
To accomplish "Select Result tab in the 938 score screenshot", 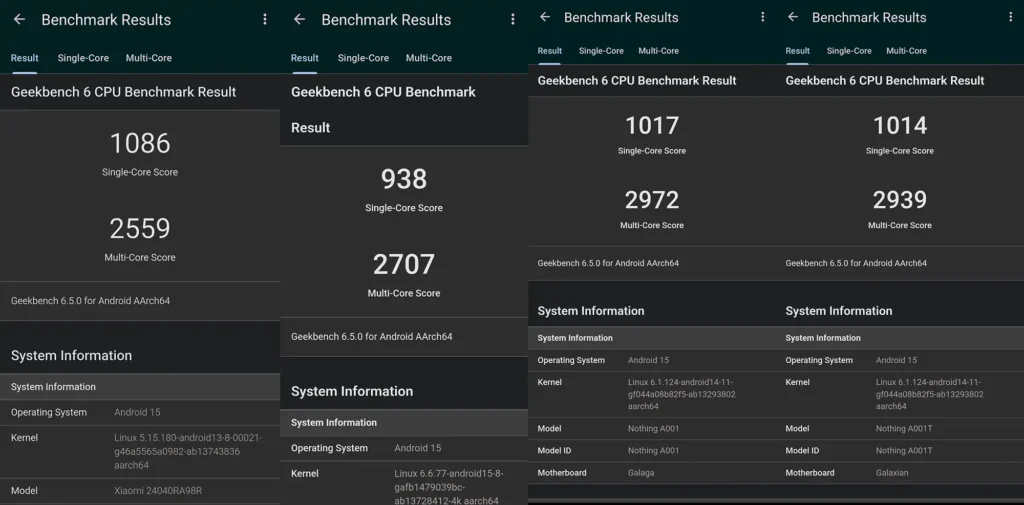I will (304, 58).
